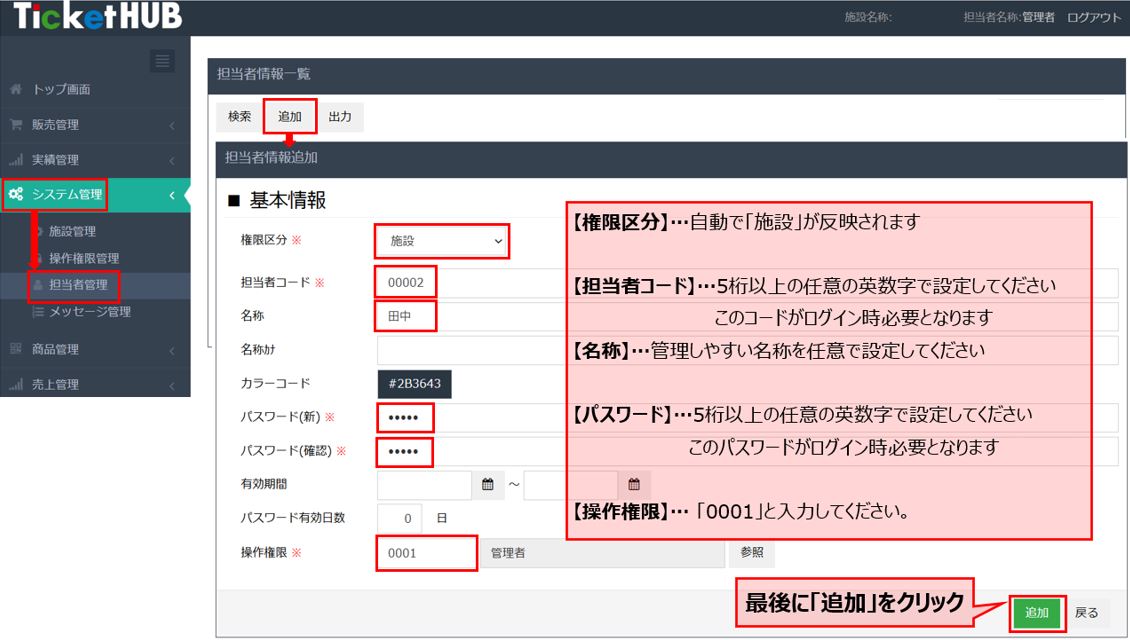Open the calendar for end date of 有効期間
1130x640 pixels.
click(634, 485)
